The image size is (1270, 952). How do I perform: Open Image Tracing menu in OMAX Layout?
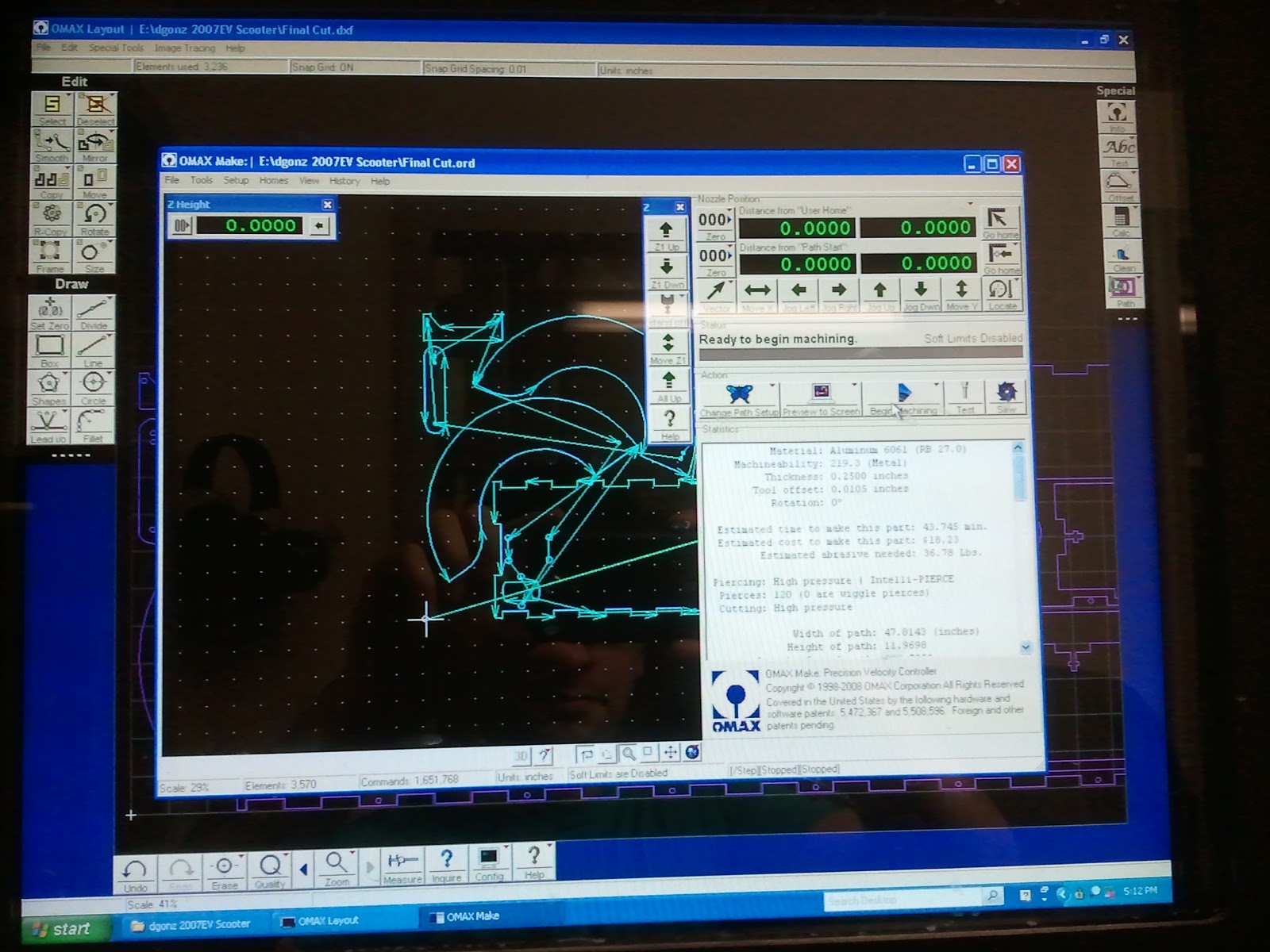point(183,48)
